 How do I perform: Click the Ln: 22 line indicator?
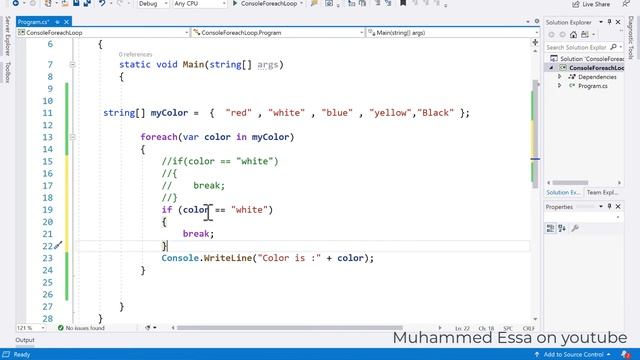click(462, 328)
